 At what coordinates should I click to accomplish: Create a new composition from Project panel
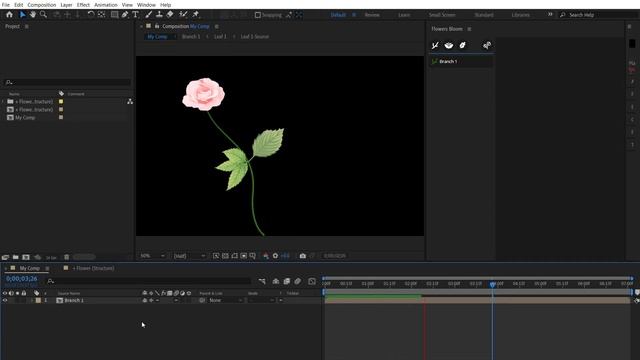pos(26,257)
